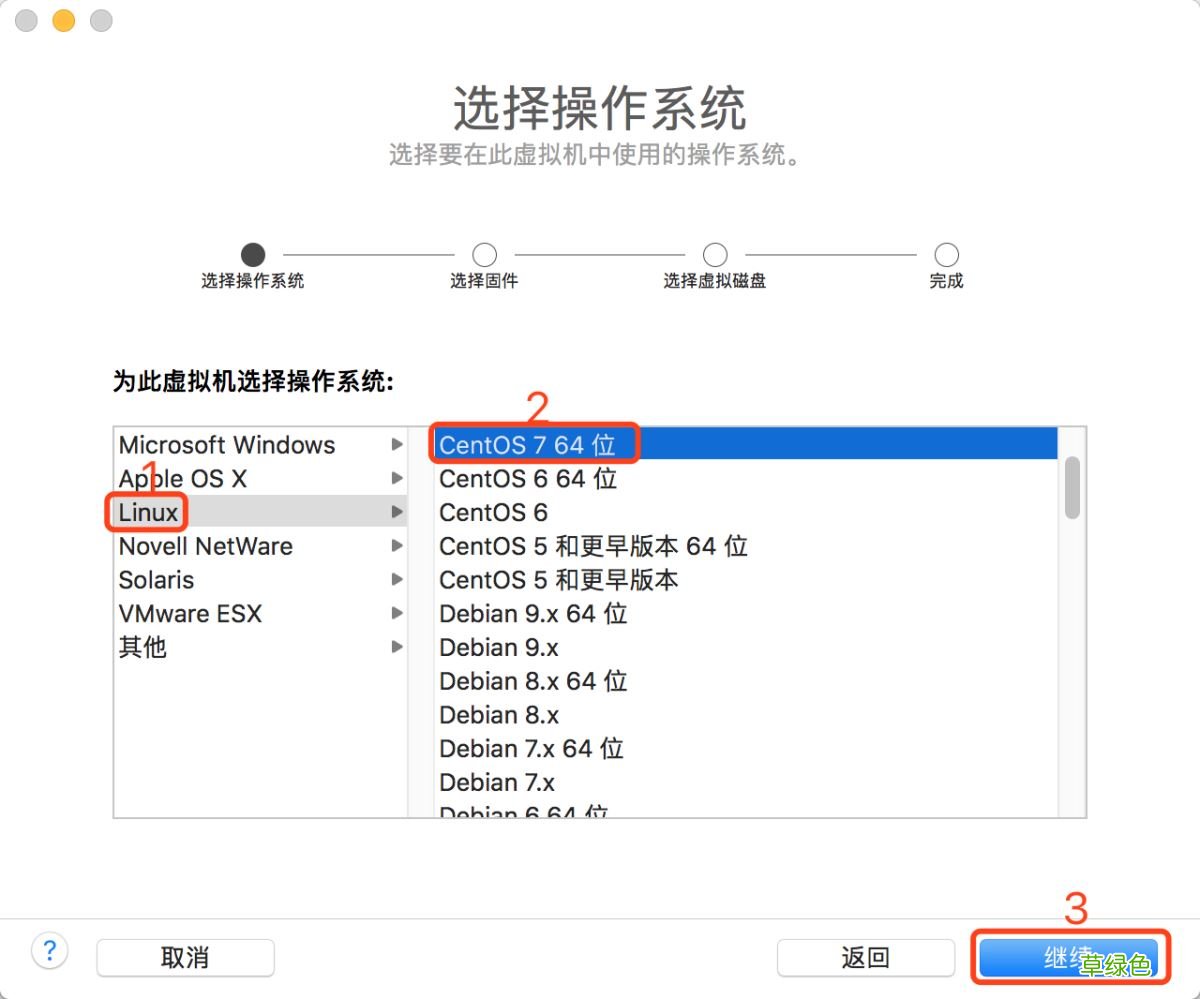Click the 选择虚拟磁盘 step circle
Viewport: 1200px width, 999px height.
[715, 255]
